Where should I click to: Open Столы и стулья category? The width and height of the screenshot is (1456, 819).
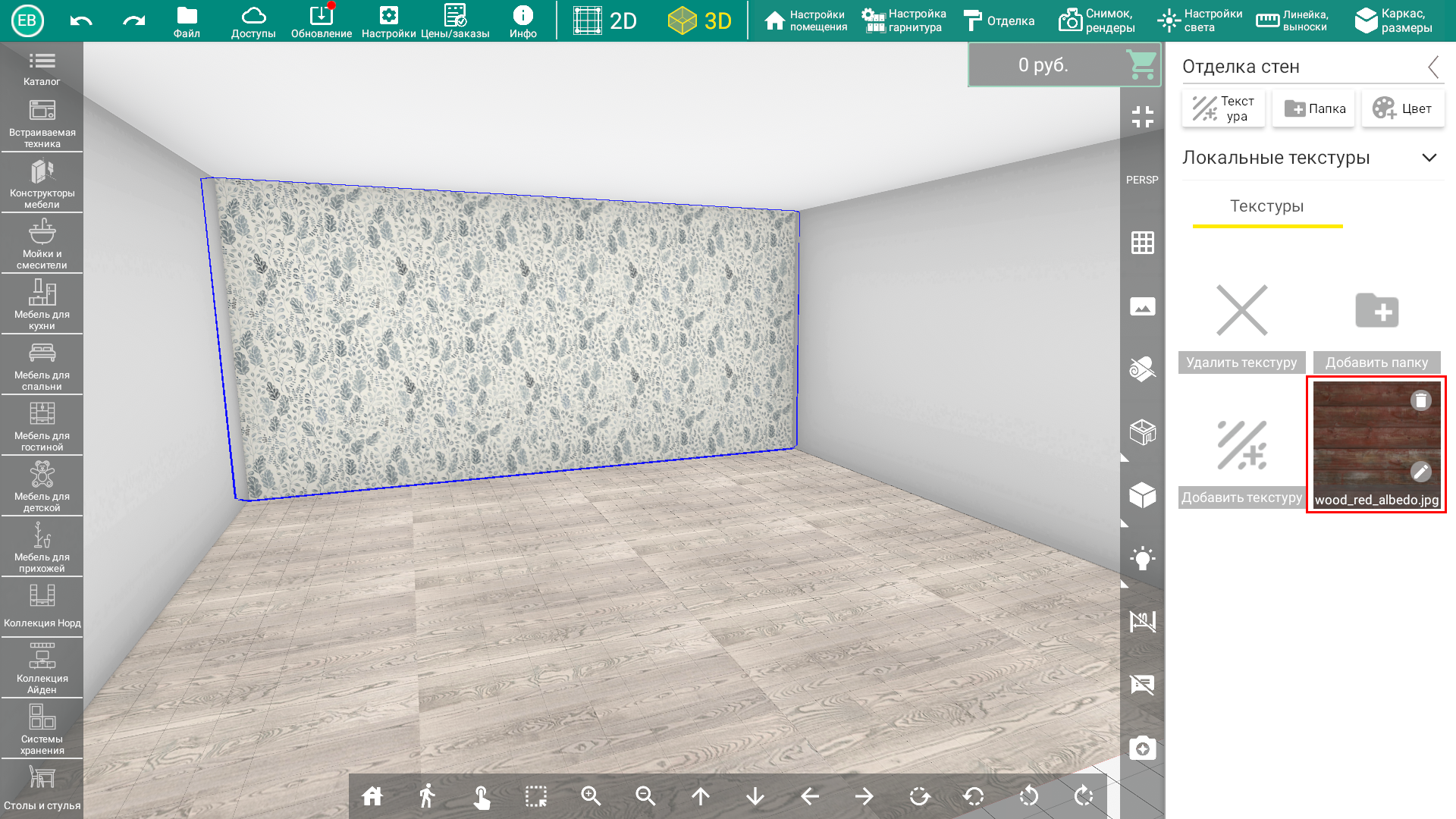(42, 789)
